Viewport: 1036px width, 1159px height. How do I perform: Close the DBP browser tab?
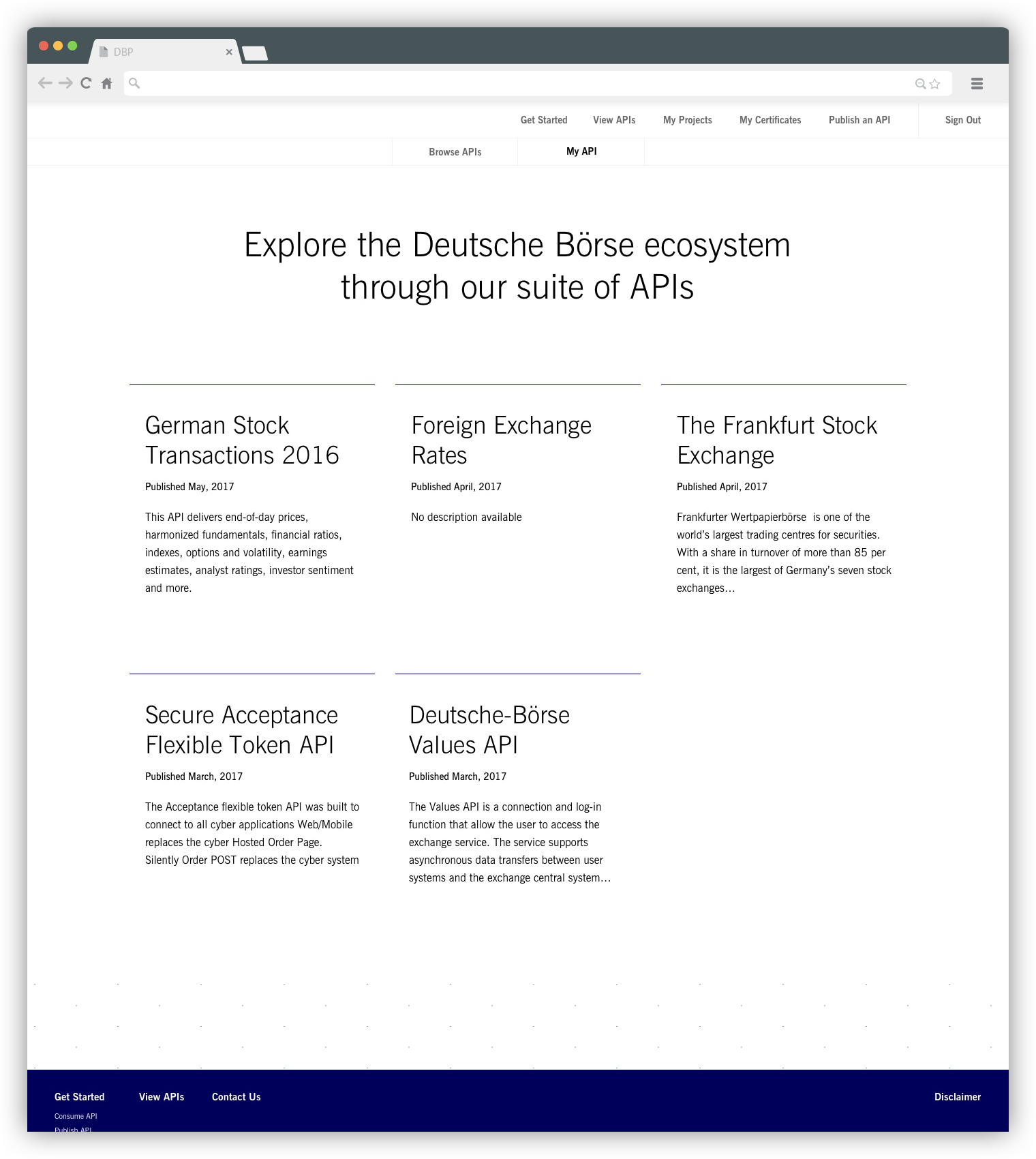point(229,52)
